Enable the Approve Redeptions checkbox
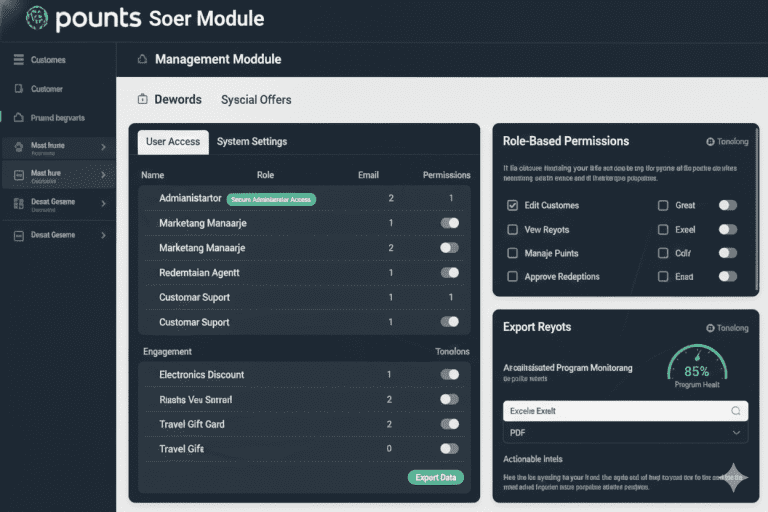Screen dimensions: 768x512 point(513,276)
